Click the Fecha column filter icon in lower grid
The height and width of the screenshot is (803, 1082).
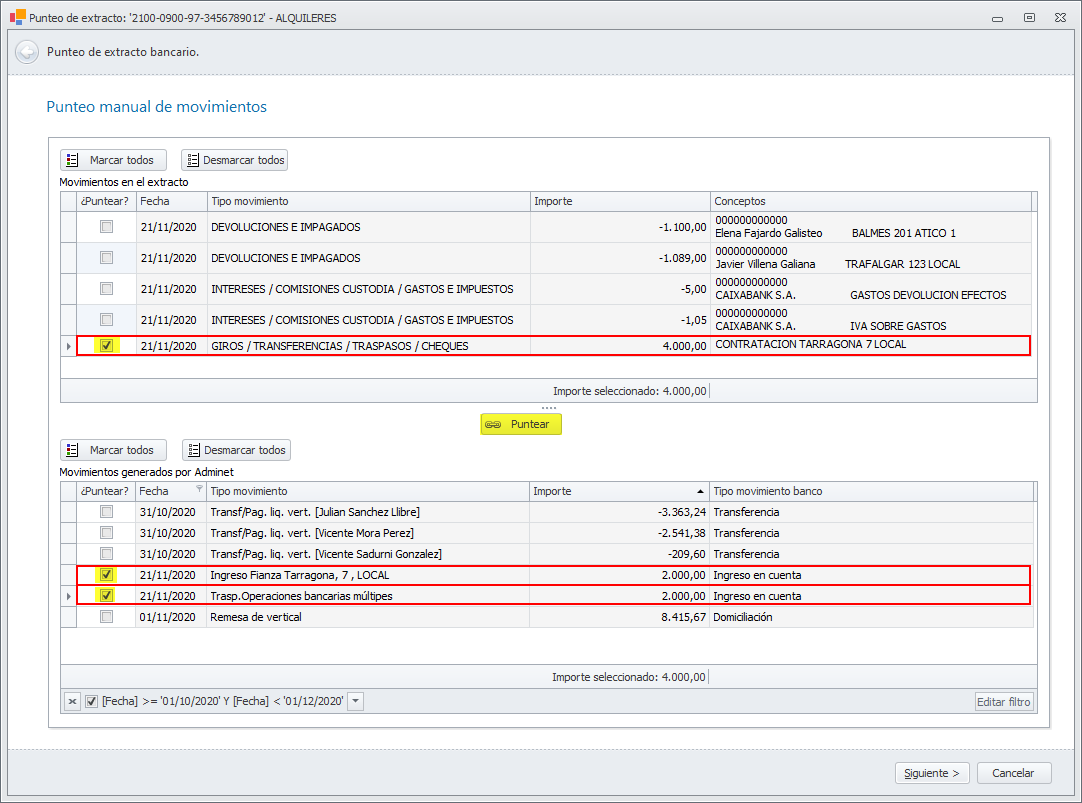click(199, 490)
